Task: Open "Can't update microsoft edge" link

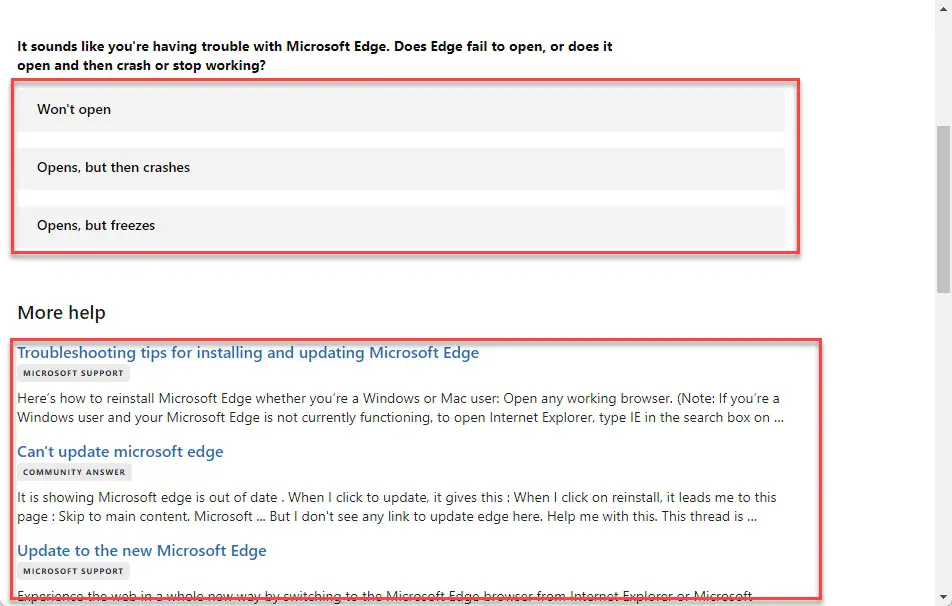Action: click(x=120, y=452)
